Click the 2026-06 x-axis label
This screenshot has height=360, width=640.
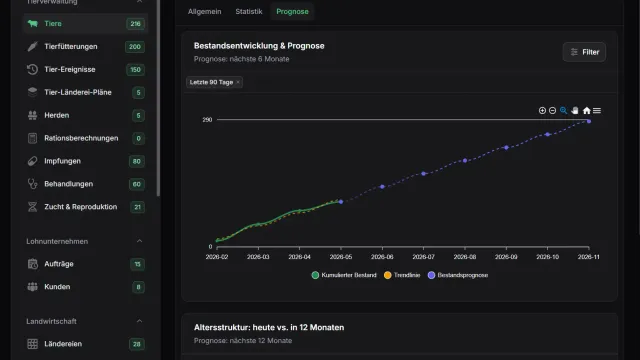point(382,257)
